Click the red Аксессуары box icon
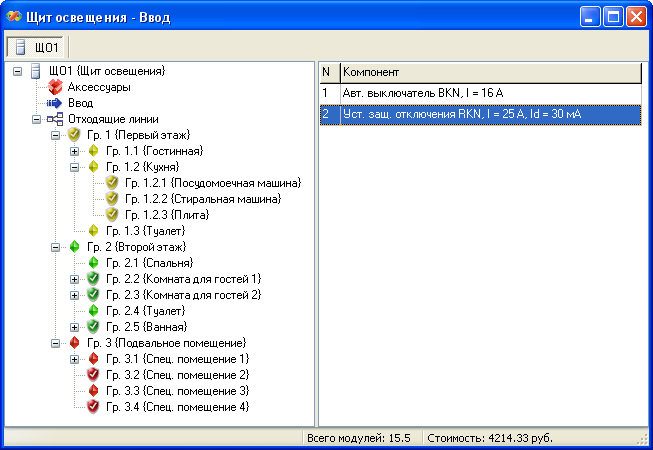Image resolution: width=653 pixels, height=450 pixels. pos(55,87)
